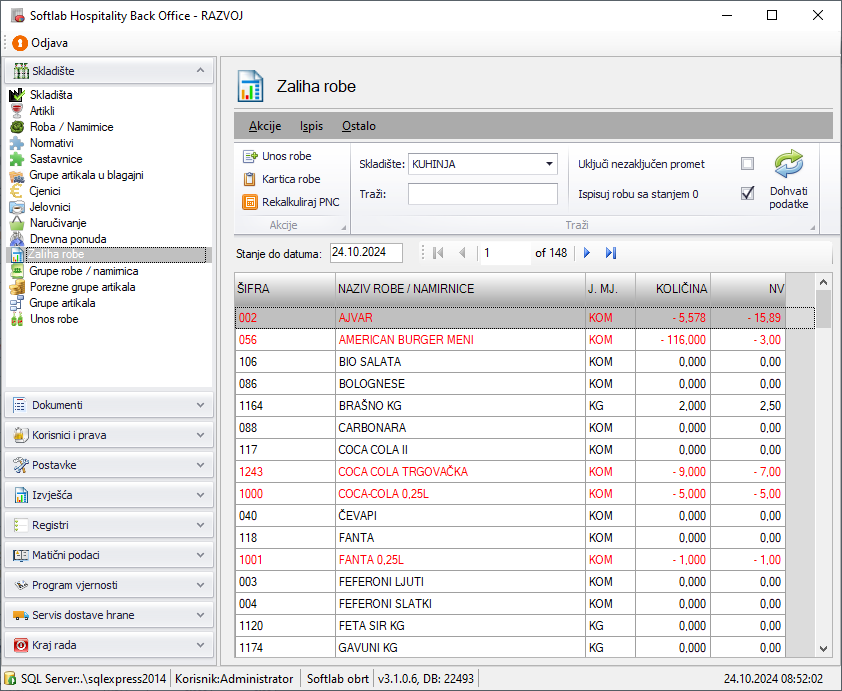Open Kartica robe clipboard icon
The width and height of the screenshot is (842, 691).
tap(250, 179)
